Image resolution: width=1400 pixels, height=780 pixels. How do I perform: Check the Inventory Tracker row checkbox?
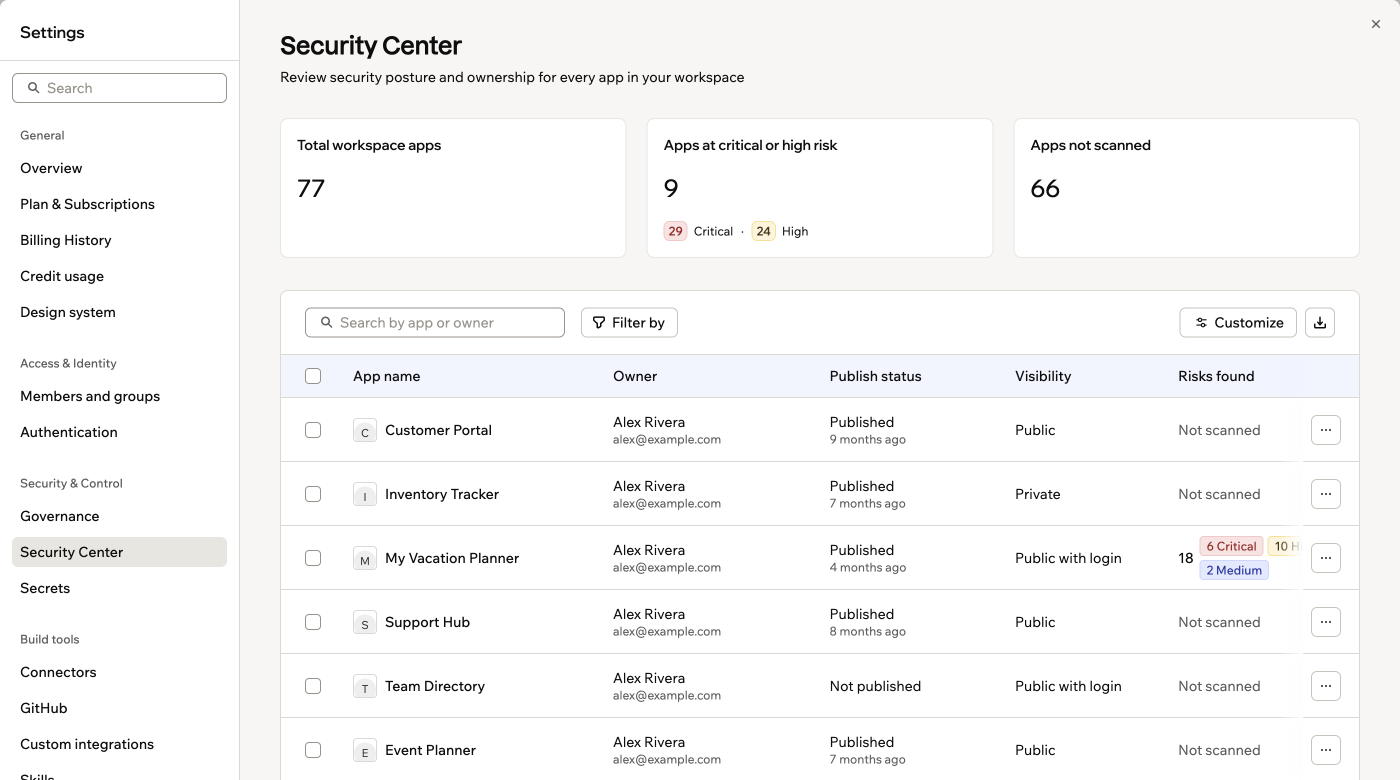(313, 494)
